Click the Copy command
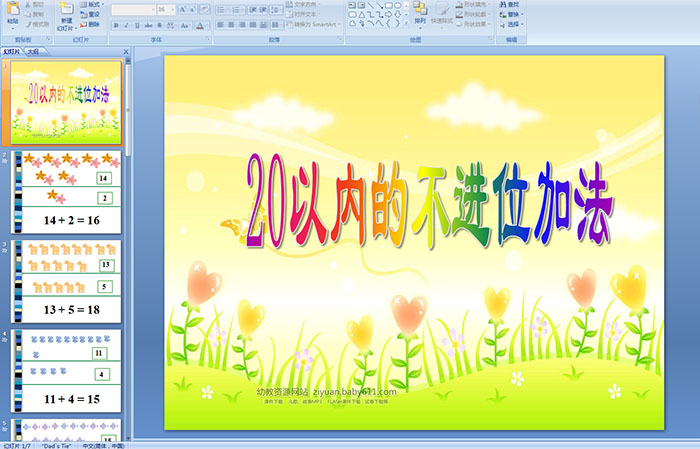 35,14
